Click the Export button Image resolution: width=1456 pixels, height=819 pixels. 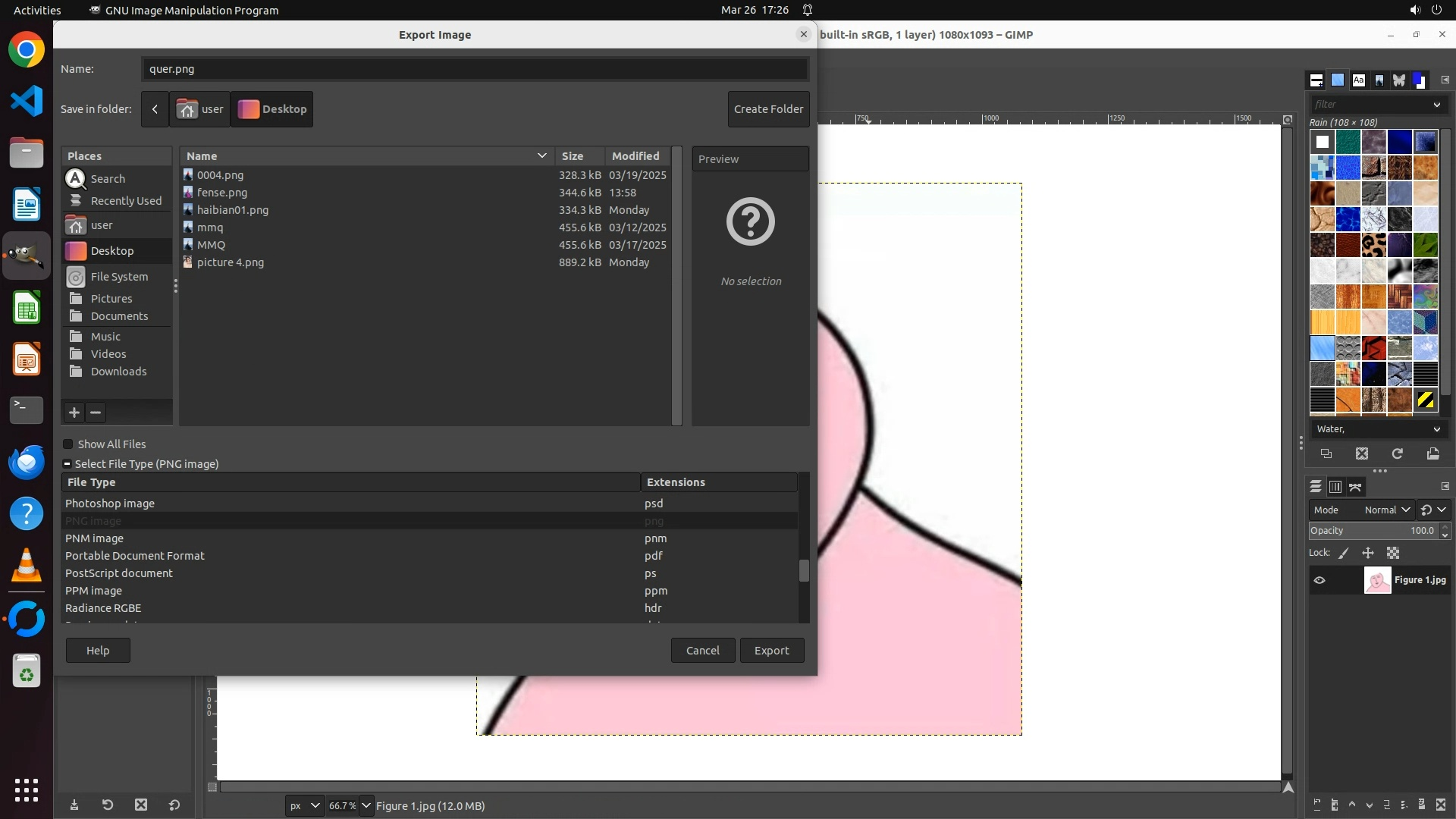[771, 651]
